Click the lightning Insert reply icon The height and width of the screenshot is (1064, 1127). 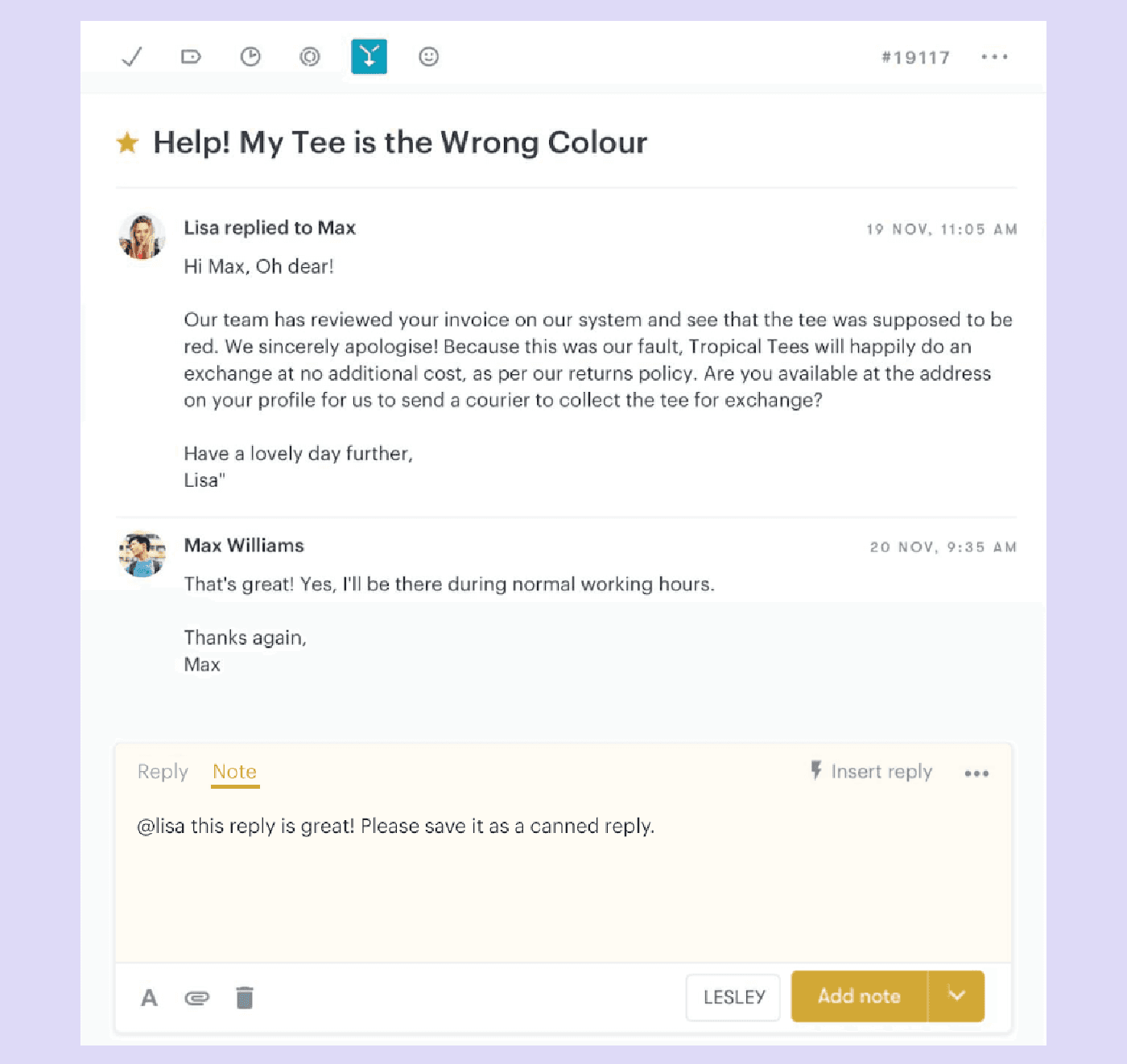[815, 771]
